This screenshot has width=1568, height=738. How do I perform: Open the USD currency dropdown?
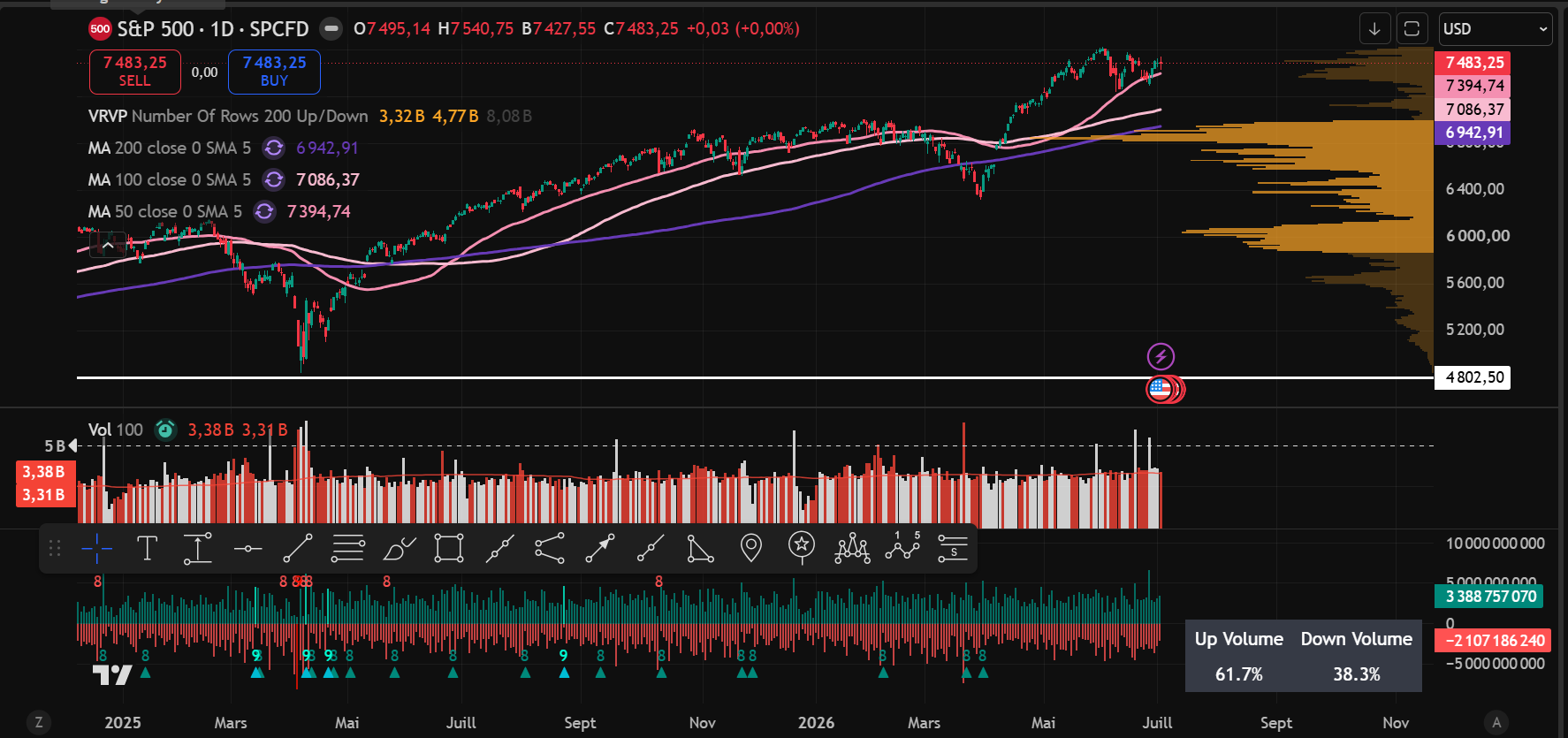[x=1496, y=29]
